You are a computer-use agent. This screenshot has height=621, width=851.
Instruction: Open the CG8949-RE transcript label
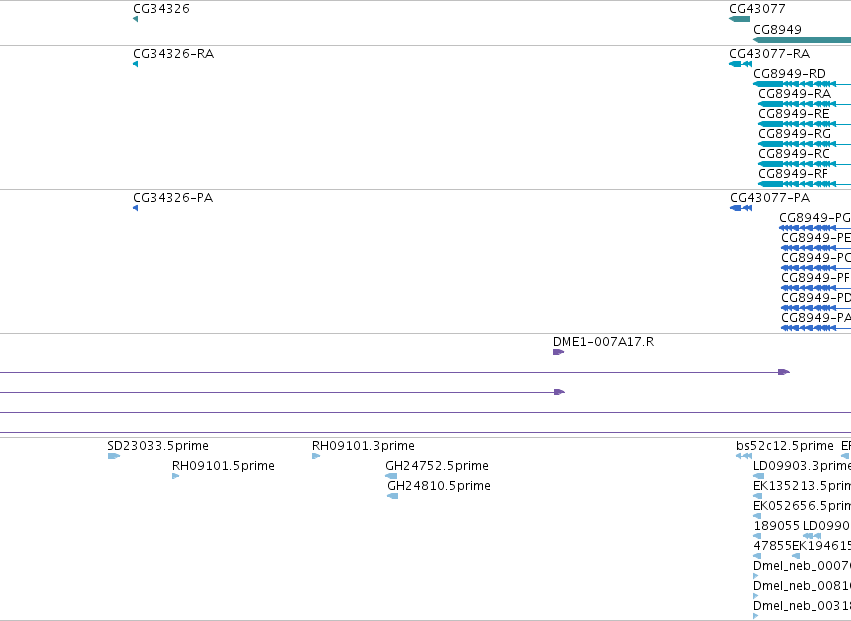(x=794, y=114)
